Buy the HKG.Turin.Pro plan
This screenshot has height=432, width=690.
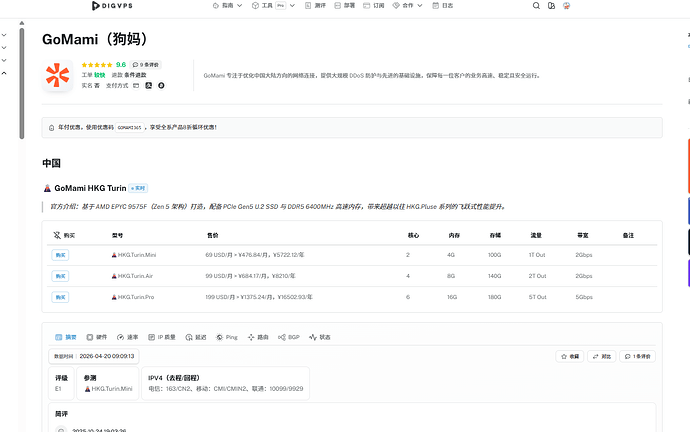[60, 297]
